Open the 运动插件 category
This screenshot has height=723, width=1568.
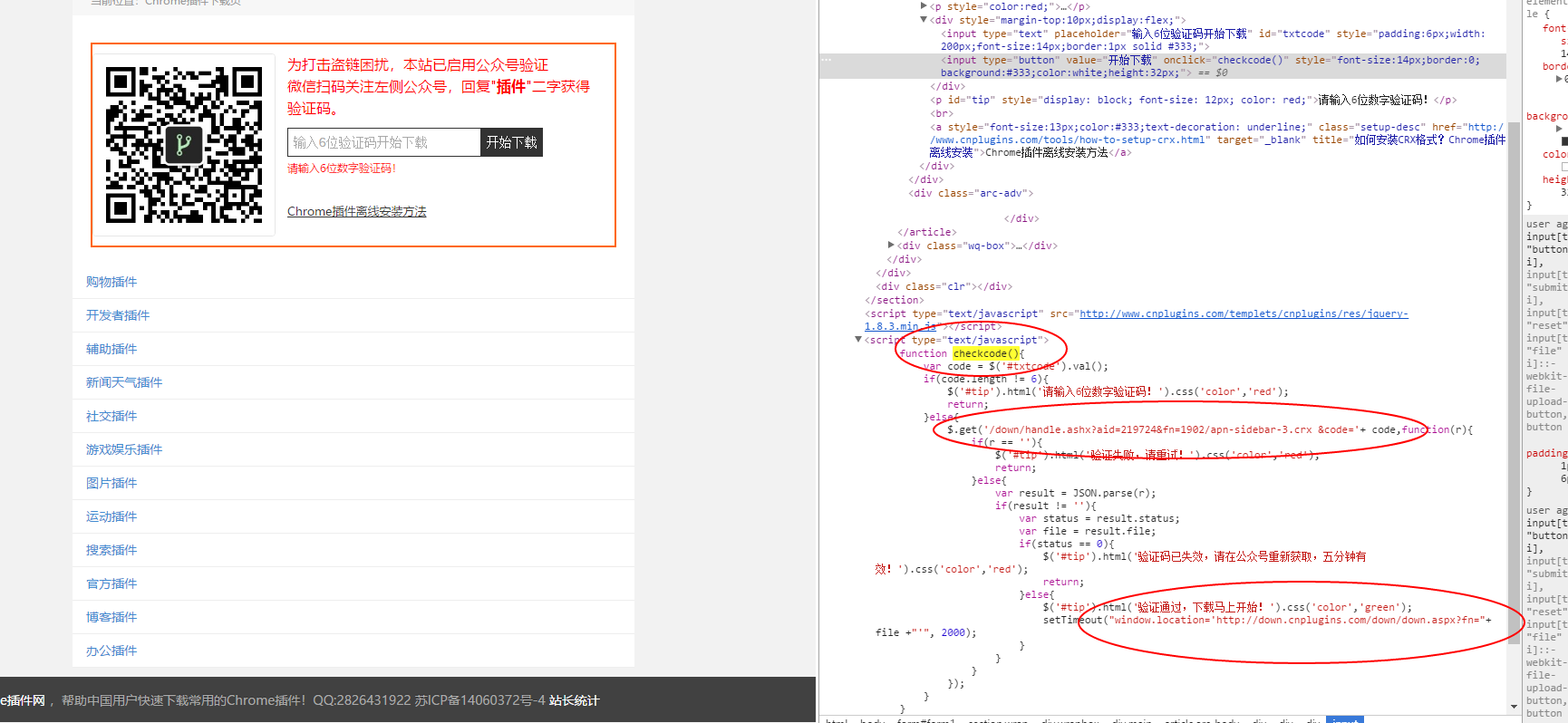[111, 516]
